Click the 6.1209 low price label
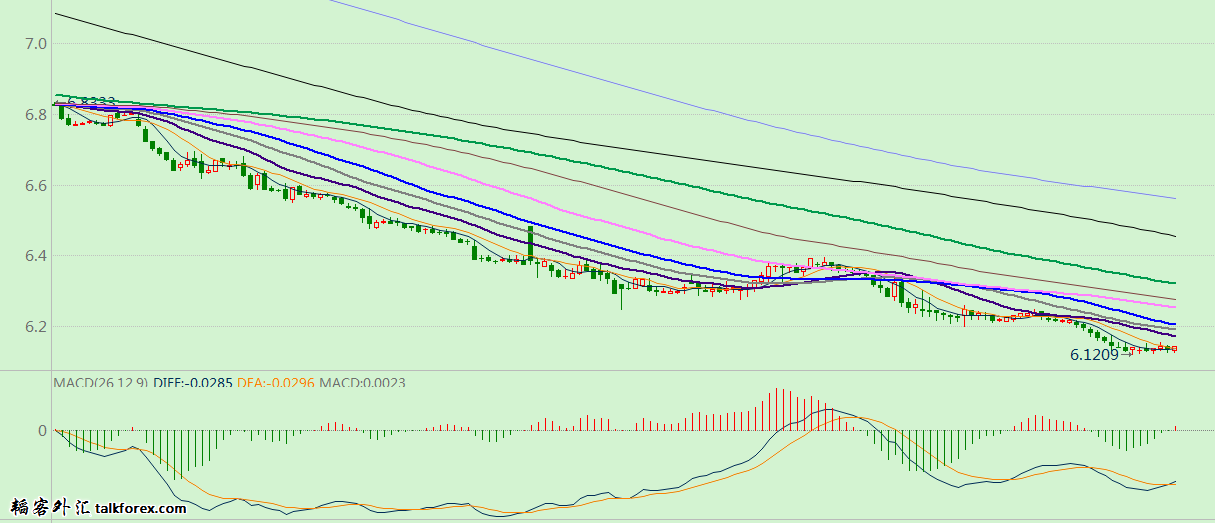This screenshot has height=523, width=1215. (x=1094, y=355)
